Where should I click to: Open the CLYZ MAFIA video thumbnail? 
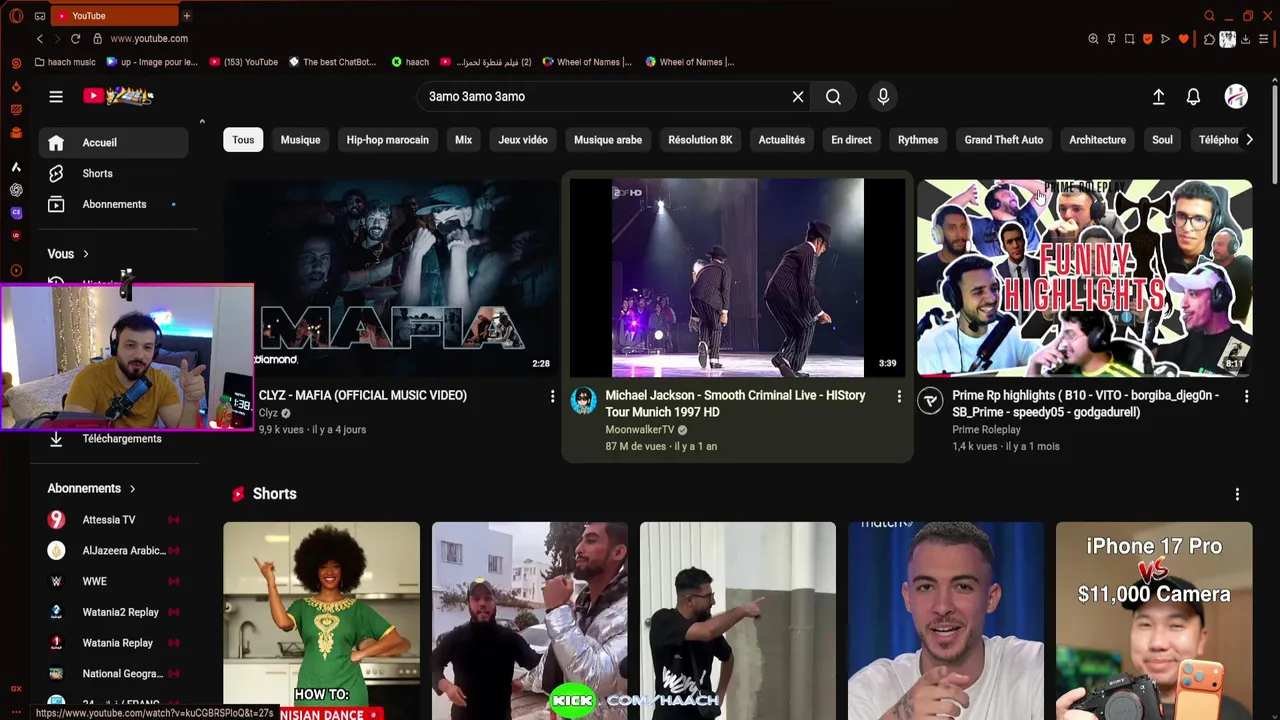tap(390, 278)
